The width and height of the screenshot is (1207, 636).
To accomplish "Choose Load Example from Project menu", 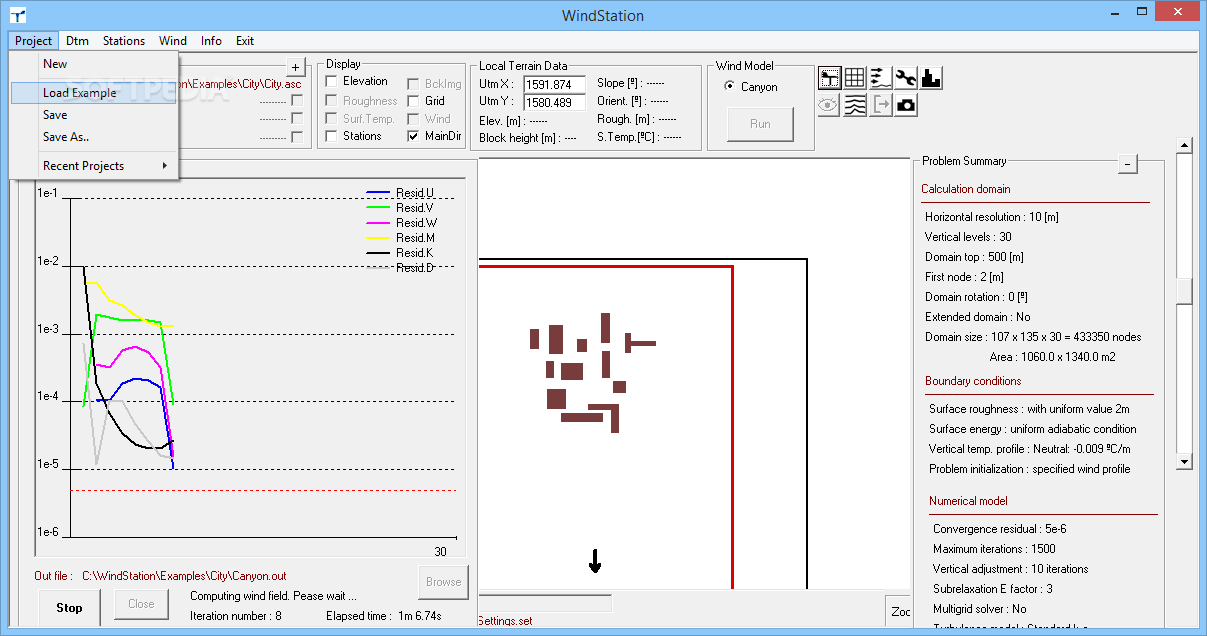I will [x=94, y=93].
